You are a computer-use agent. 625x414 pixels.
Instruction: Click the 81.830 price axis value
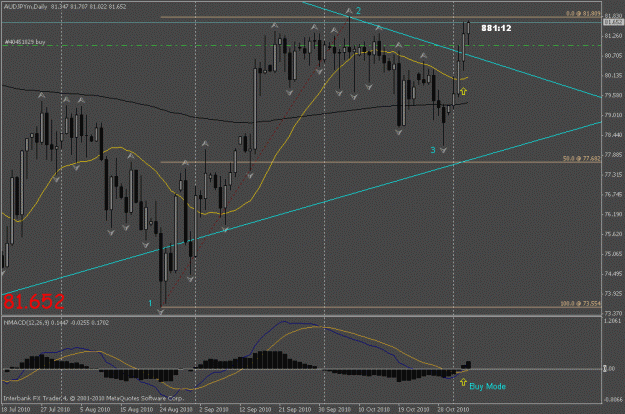pos(614,16)
